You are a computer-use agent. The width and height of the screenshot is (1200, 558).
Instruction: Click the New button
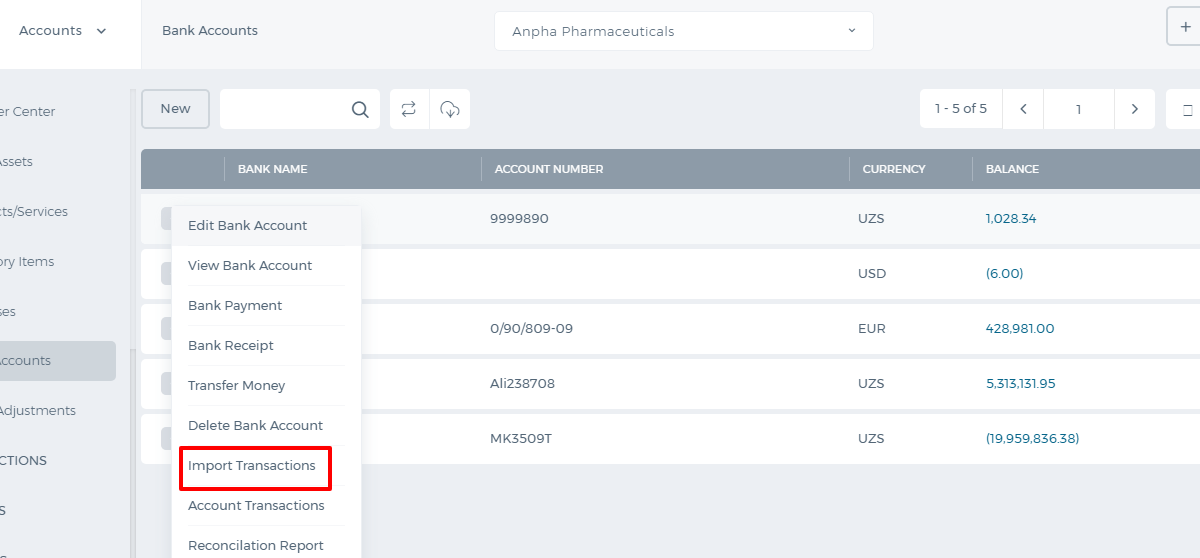pyautogui.click(x=175, y=109)
